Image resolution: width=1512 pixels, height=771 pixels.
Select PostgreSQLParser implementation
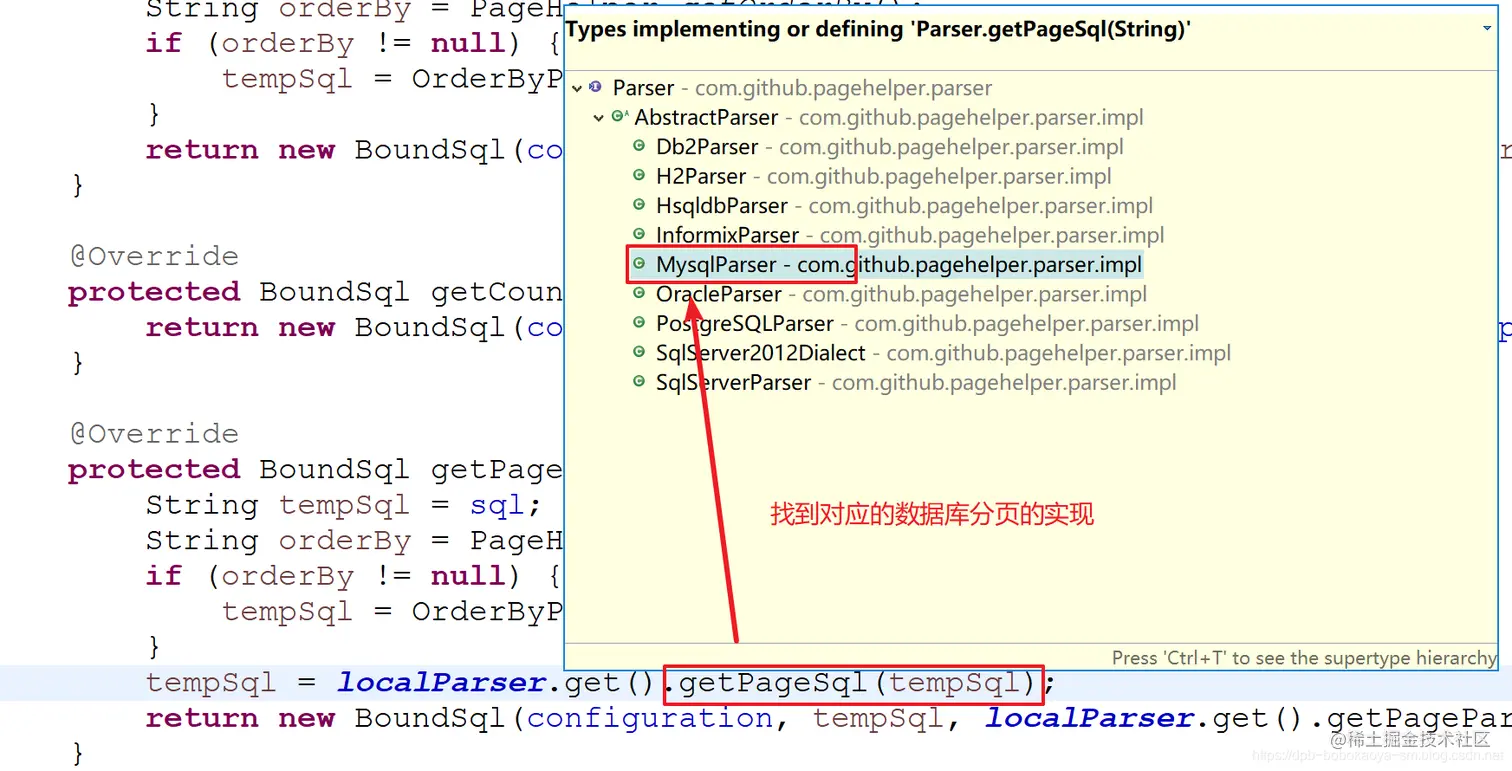[927, 324]
